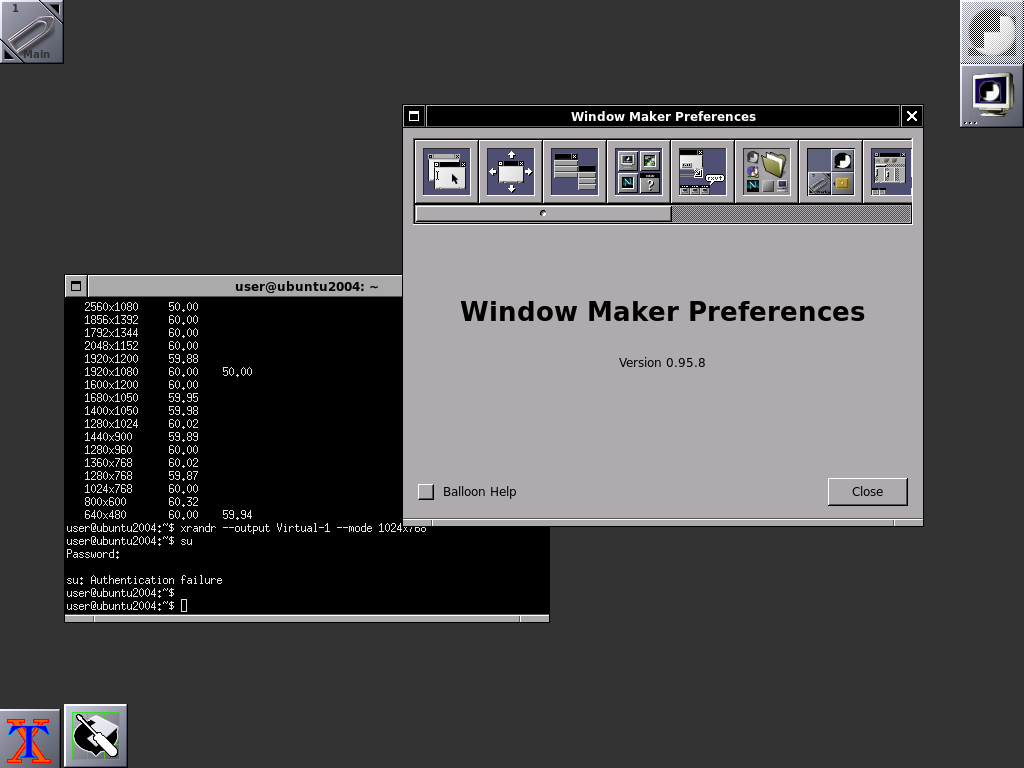Open the Ergonomic preferences section

tap(703, 172)
